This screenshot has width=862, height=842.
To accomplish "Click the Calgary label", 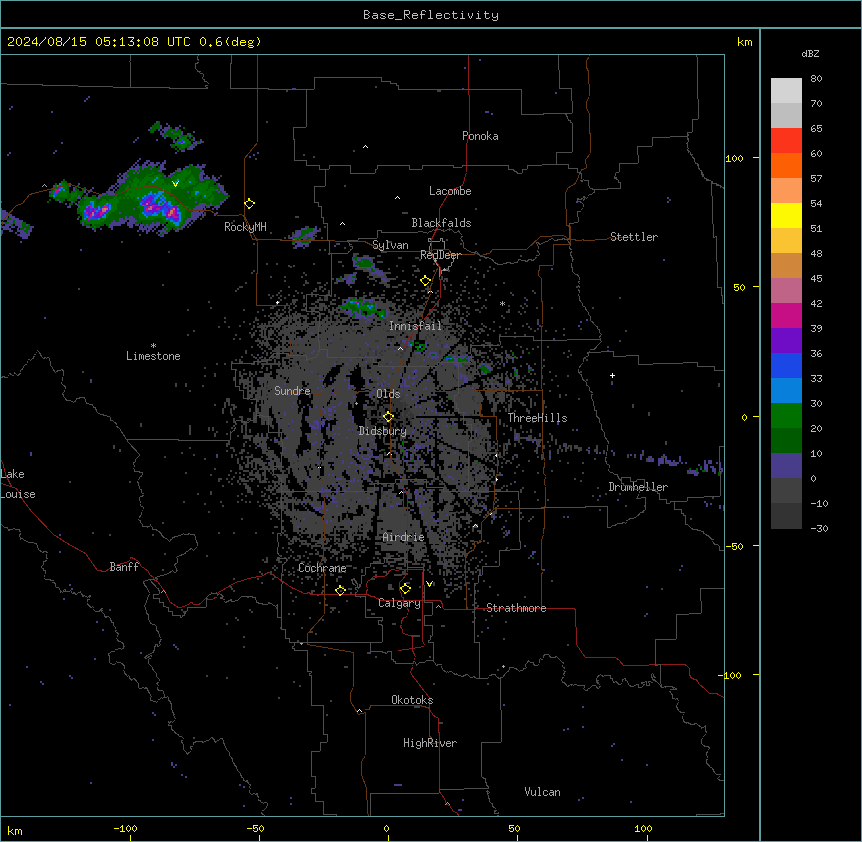I will (x=399, y=603).
